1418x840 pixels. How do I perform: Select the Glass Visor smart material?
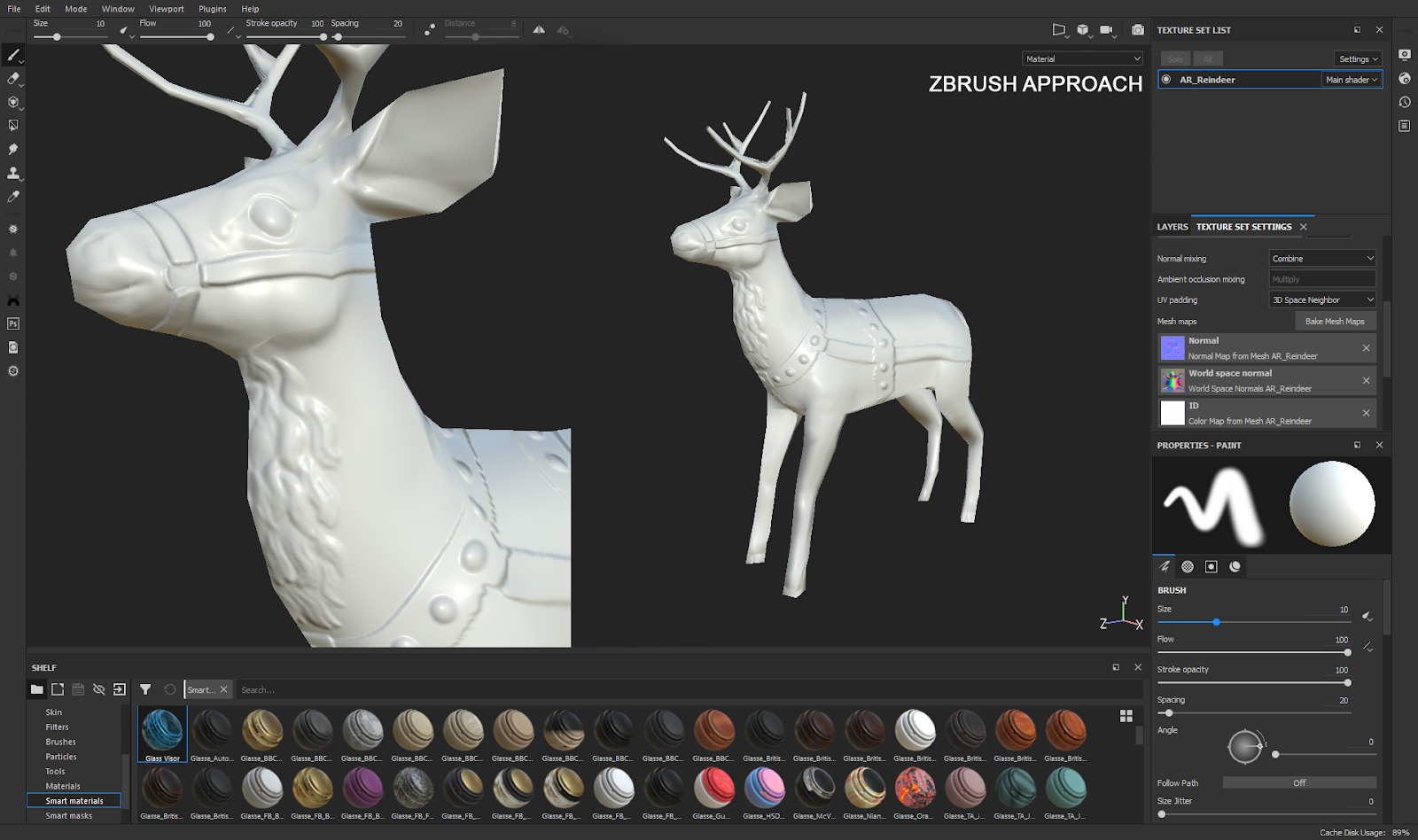(162, 735)
